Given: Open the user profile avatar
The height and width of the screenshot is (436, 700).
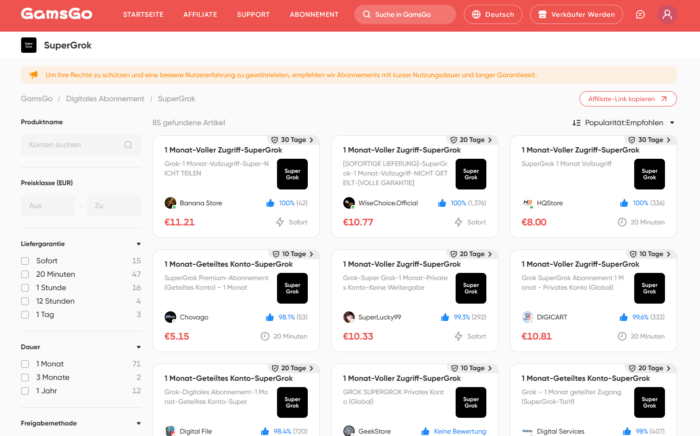Looking at the screenshot, I should pos(667,14).
